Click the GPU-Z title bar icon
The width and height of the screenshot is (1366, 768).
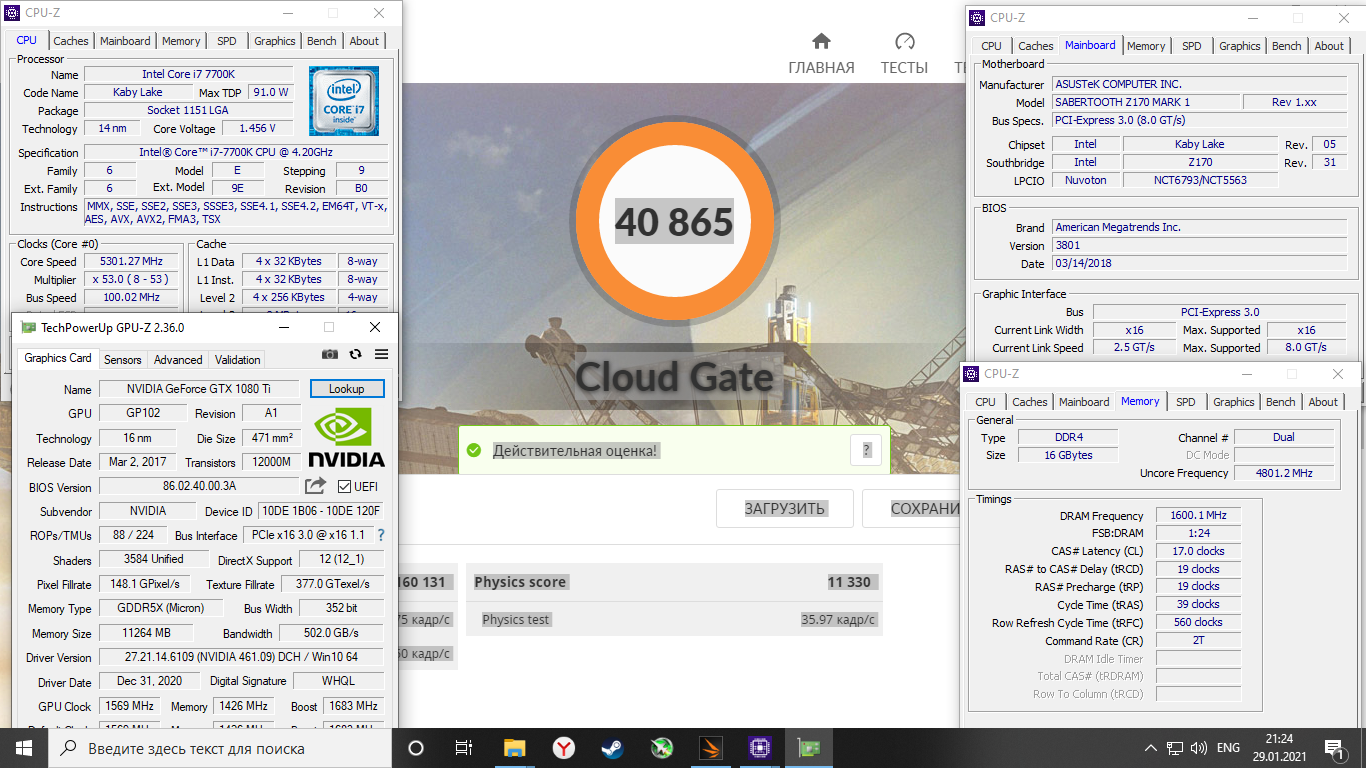coord(28,327)
